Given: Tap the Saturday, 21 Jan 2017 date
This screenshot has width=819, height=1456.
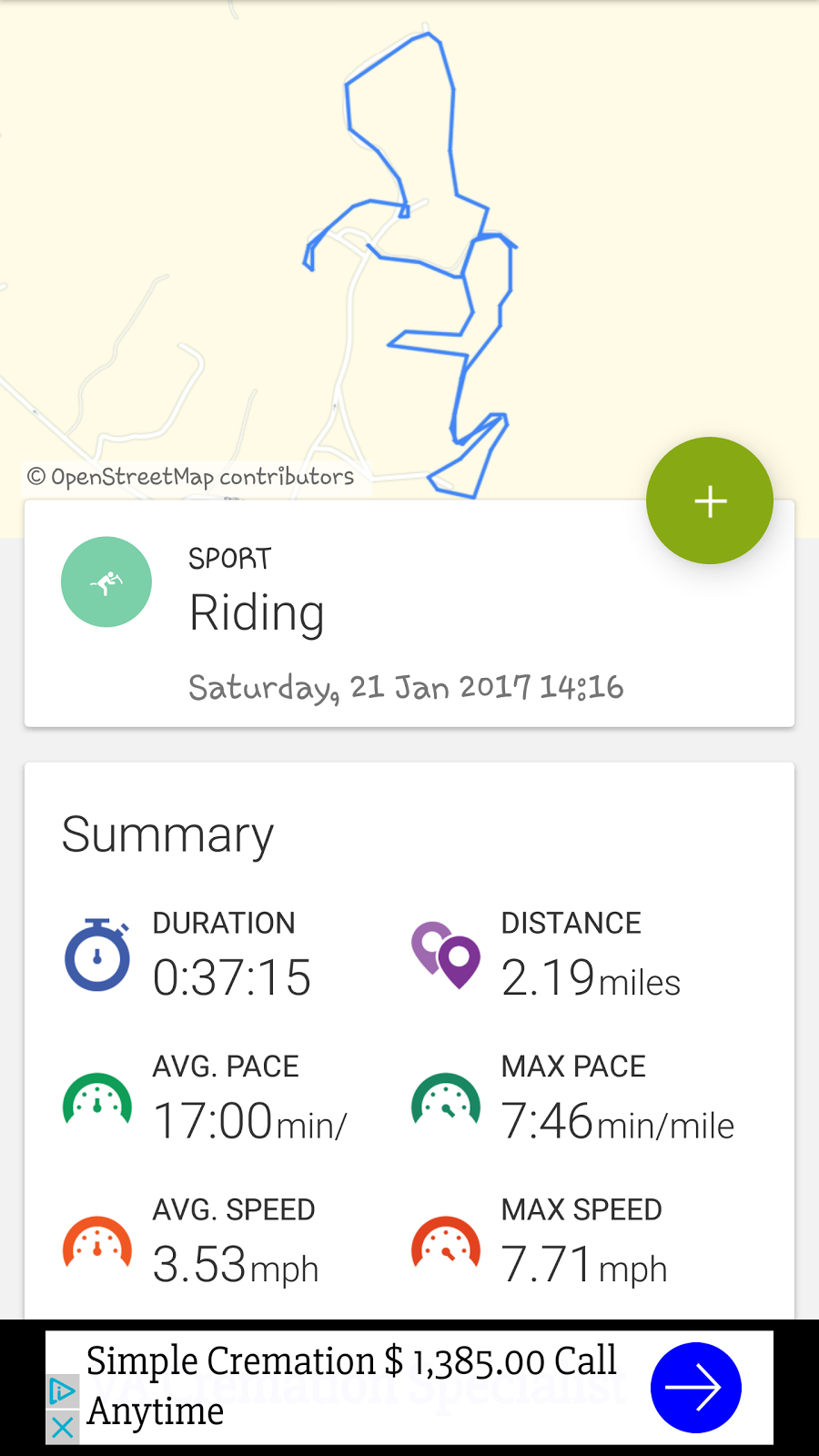Looking at the screenshot, I should 406,687.
